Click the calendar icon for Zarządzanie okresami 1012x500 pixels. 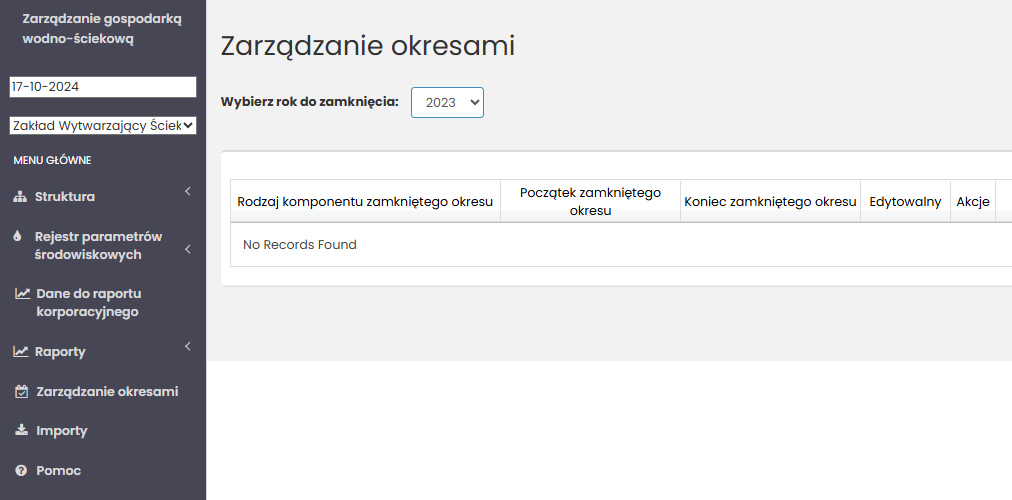pyautogui.click(x=21, y=392)
